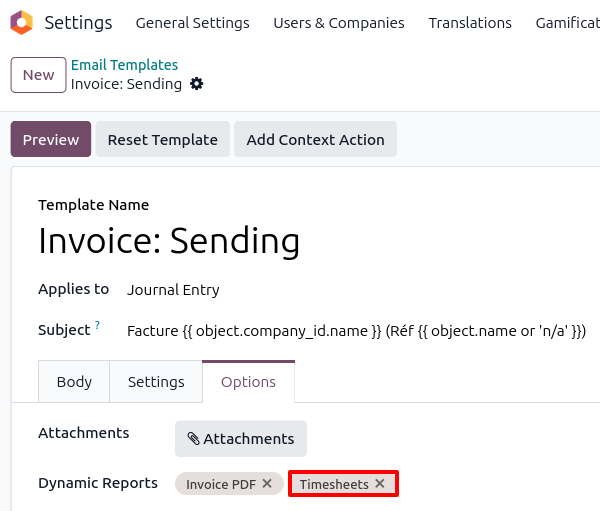Click the Reset Template button

click(163, 140)
